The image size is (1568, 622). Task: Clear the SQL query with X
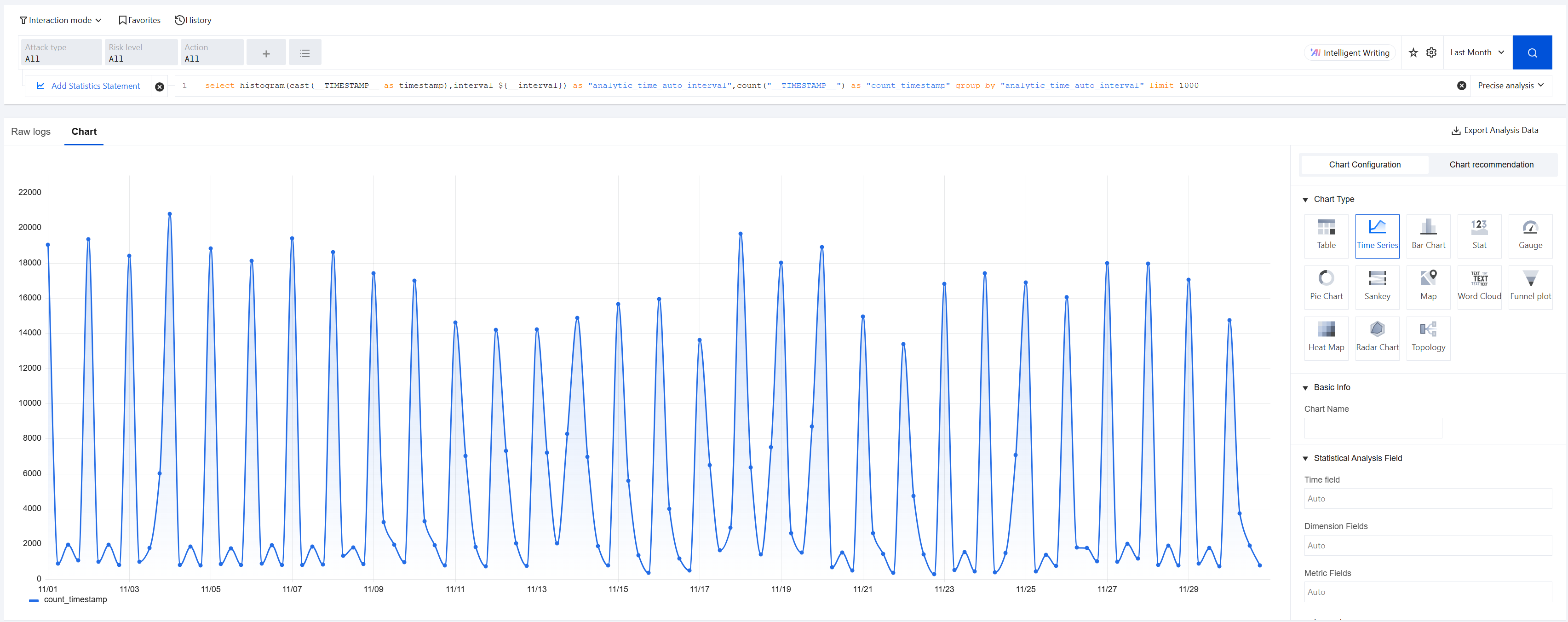pyautogui.click(x=1461, y=86)
